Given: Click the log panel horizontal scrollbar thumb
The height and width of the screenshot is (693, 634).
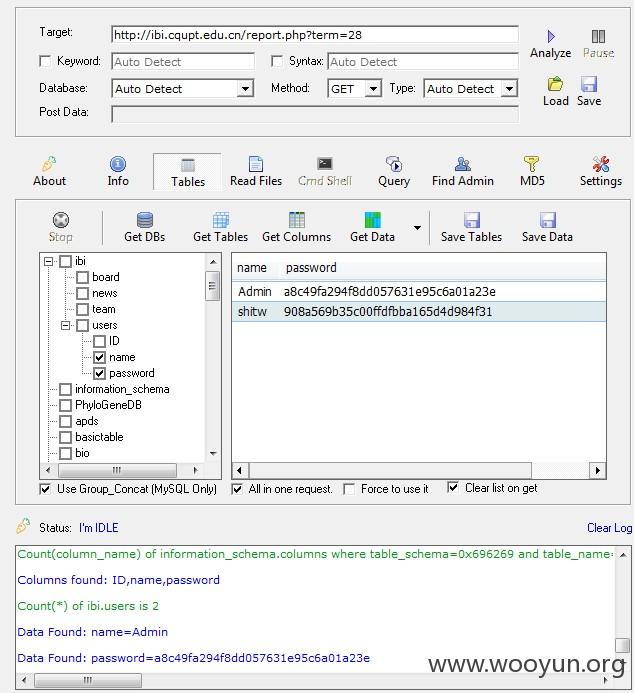Looking at the screenshot, I should coord(88,680).
